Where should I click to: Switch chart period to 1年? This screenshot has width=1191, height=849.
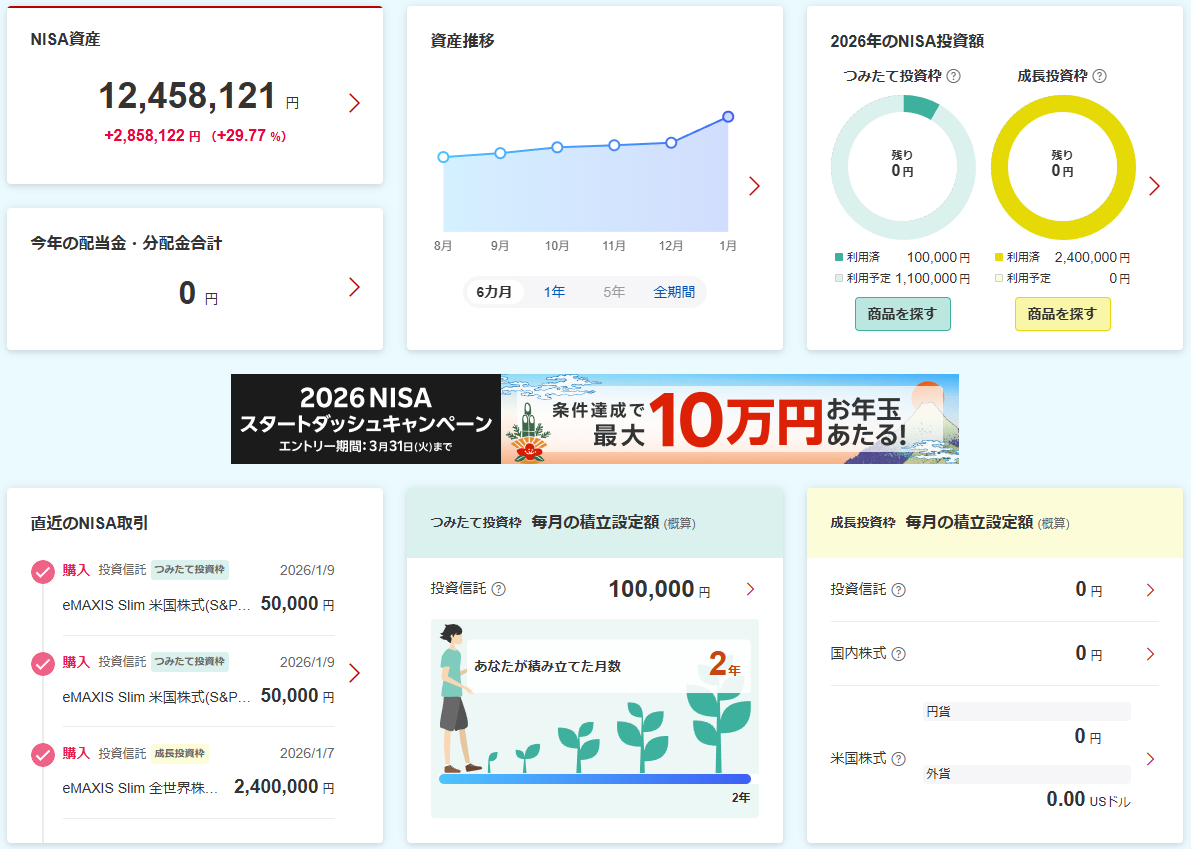[x=554, y=292]
